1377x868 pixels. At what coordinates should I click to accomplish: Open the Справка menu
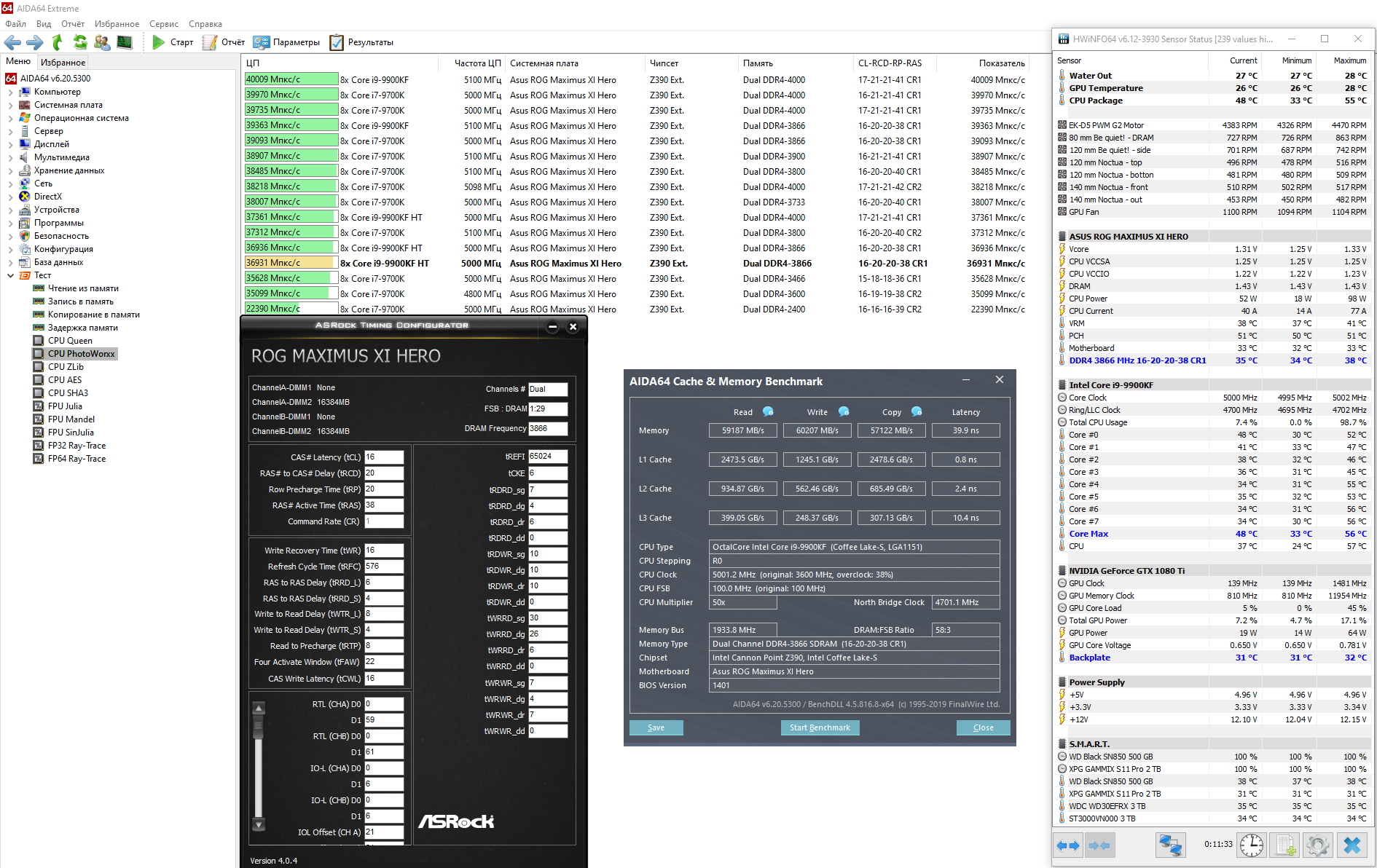(205, 24)
